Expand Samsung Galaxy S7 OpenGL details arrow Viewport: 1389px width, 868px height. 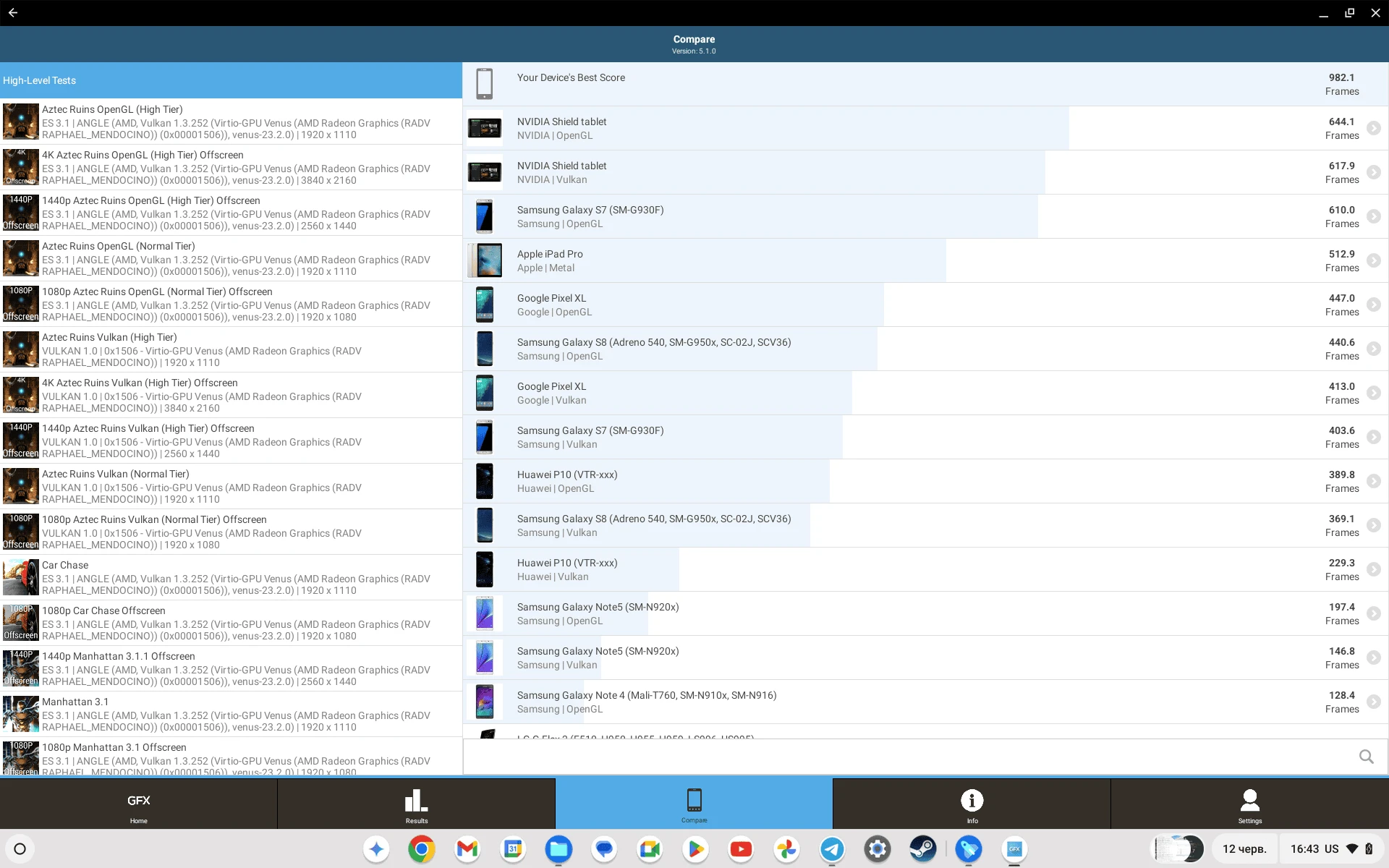1373,216
